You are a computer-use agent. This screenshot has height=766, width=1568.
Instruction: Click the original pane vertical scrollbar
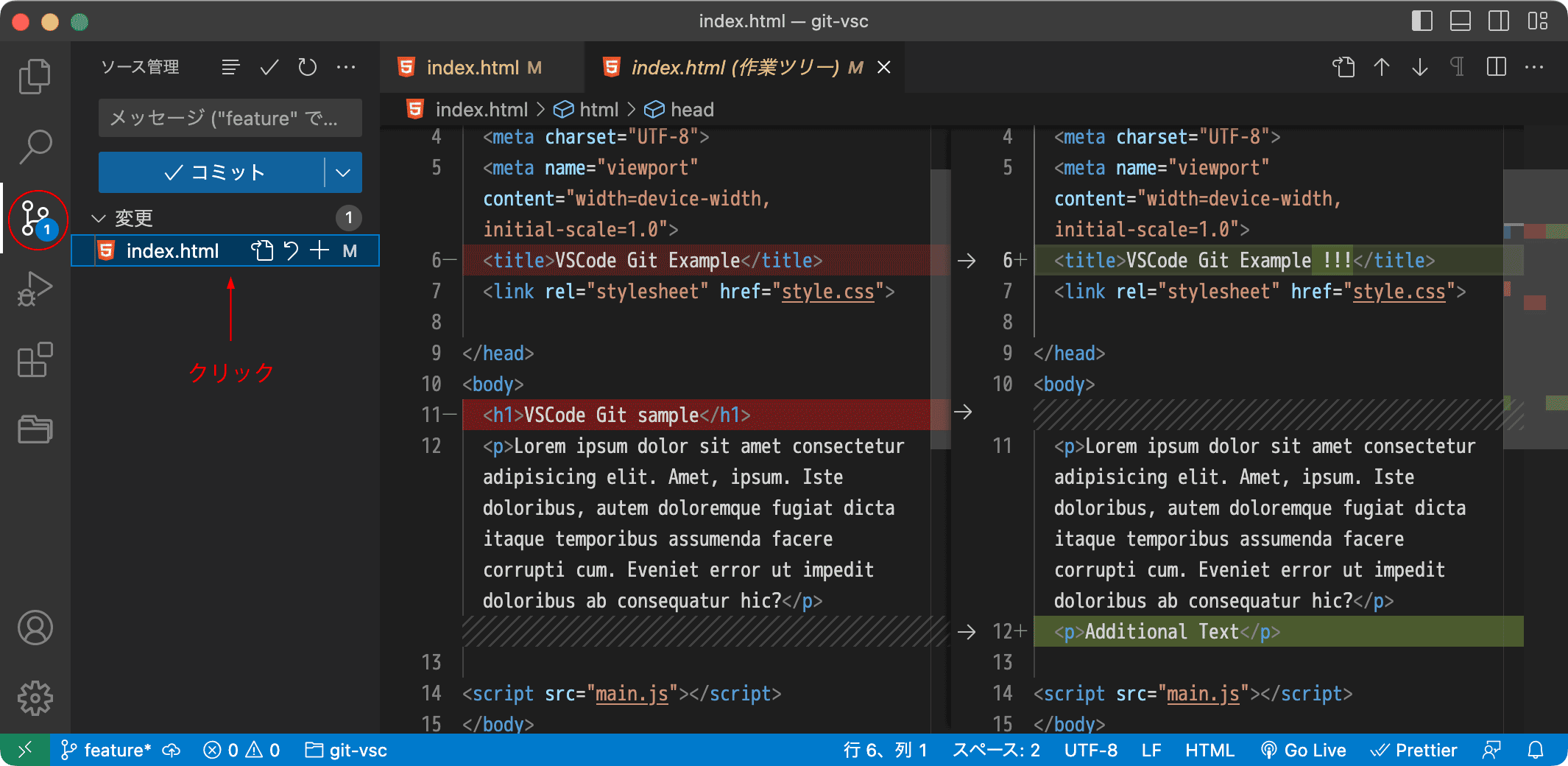coord(941,309)
